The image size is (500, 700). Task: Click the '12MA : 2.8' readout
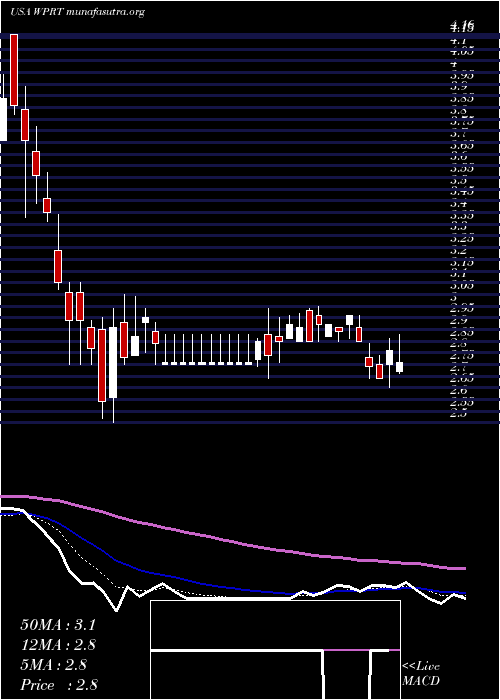pyautogui.click(x=58, y=645)
